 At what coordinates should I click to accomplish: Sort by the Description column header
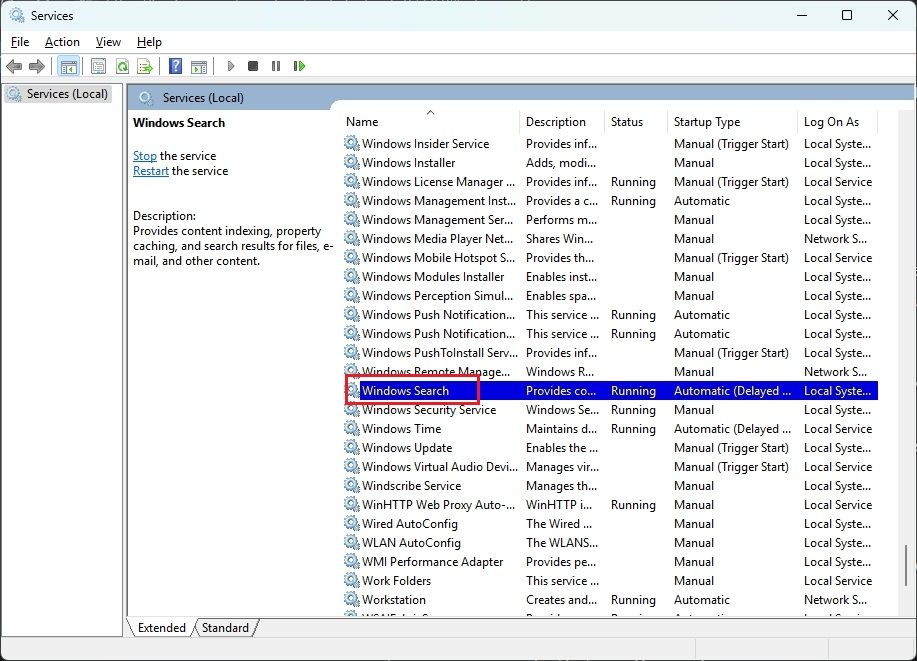(561, 122)
